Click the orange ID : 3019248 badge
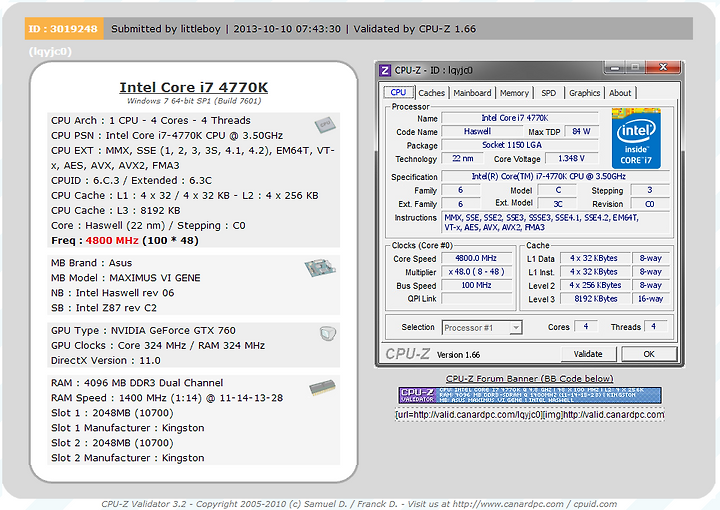This screenshot has height=510, width=720. [64, 28]
